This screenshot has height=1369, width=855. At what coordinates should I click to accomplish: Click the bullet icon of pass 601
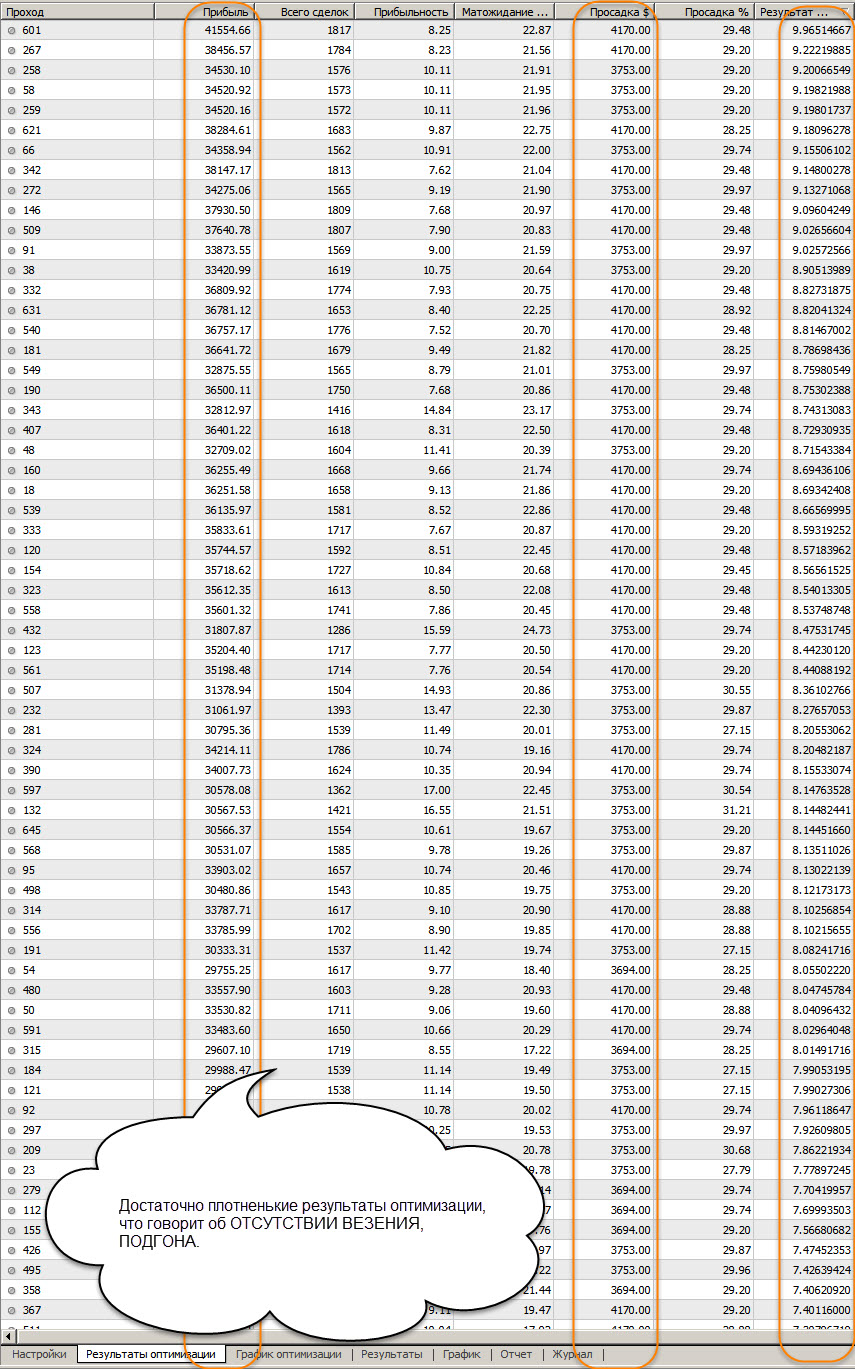pyautogui.click(x=11, y=30)
